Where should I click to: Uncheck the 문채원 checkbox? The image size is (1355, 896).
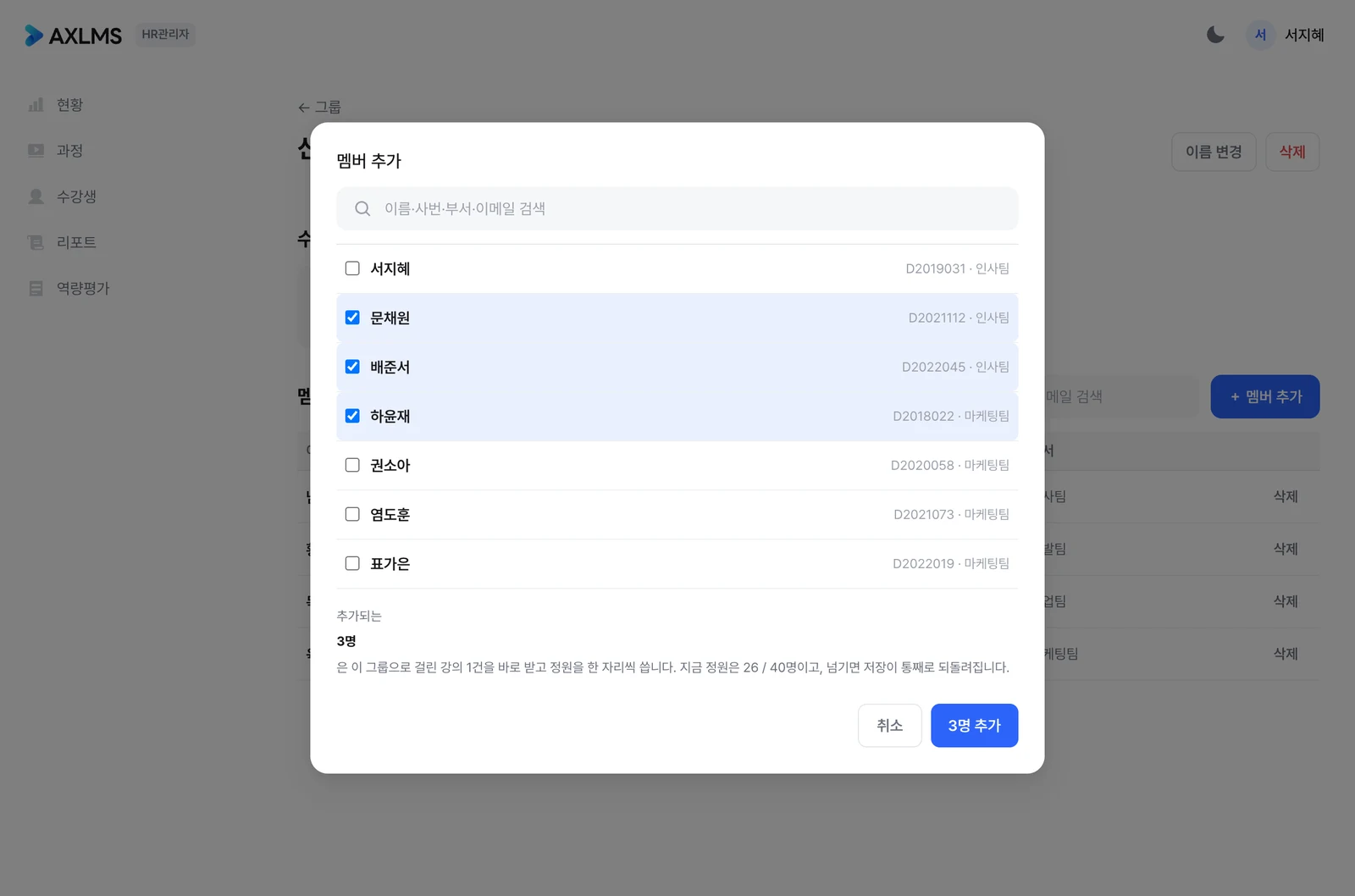tap(352, 318)
